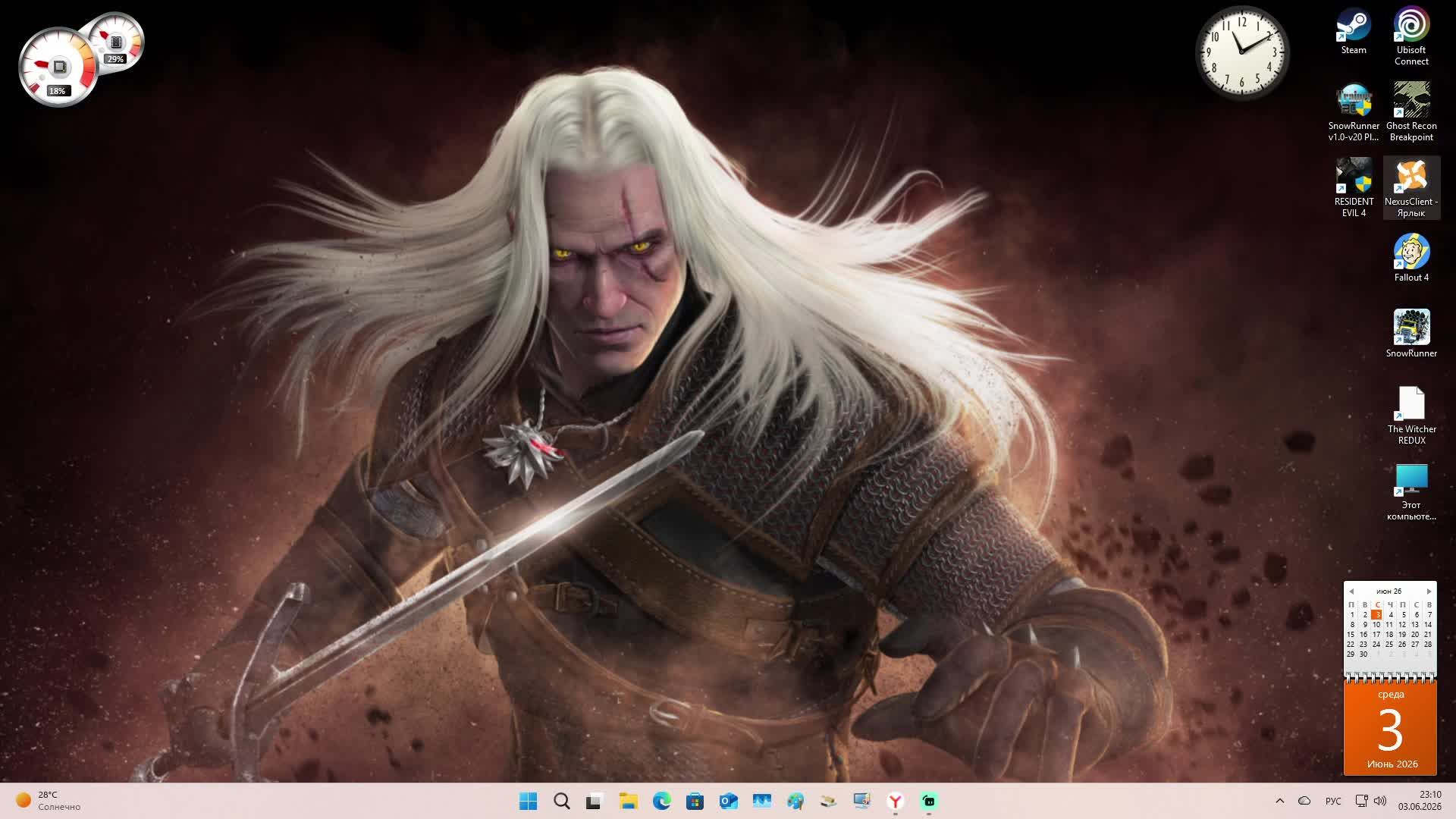
Task: Show hidden tray icons with the chevron
Action: [1280, 801]
